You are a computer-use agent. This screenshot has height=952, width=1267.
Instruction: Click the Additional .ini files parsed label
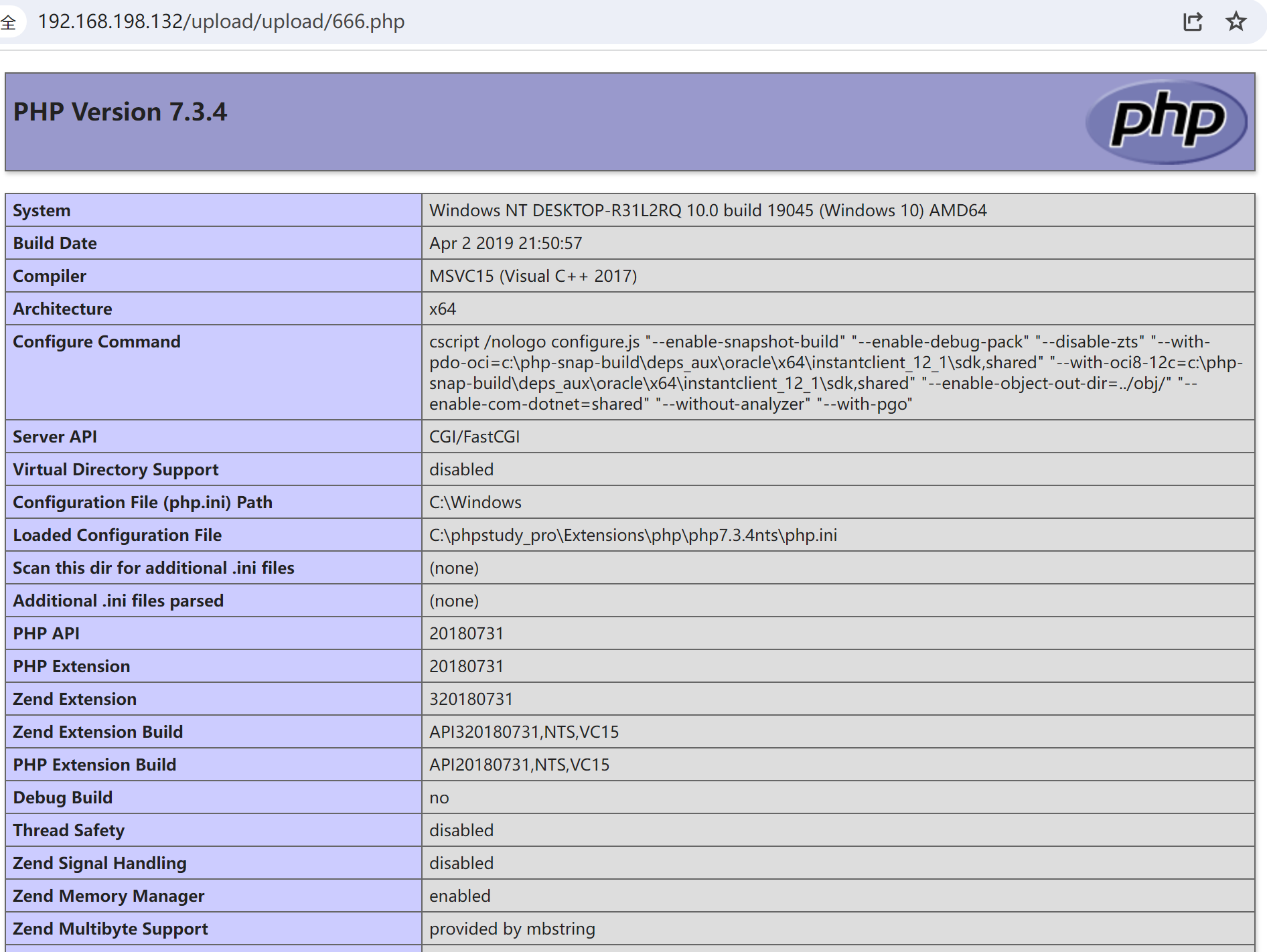click(118, 601)
